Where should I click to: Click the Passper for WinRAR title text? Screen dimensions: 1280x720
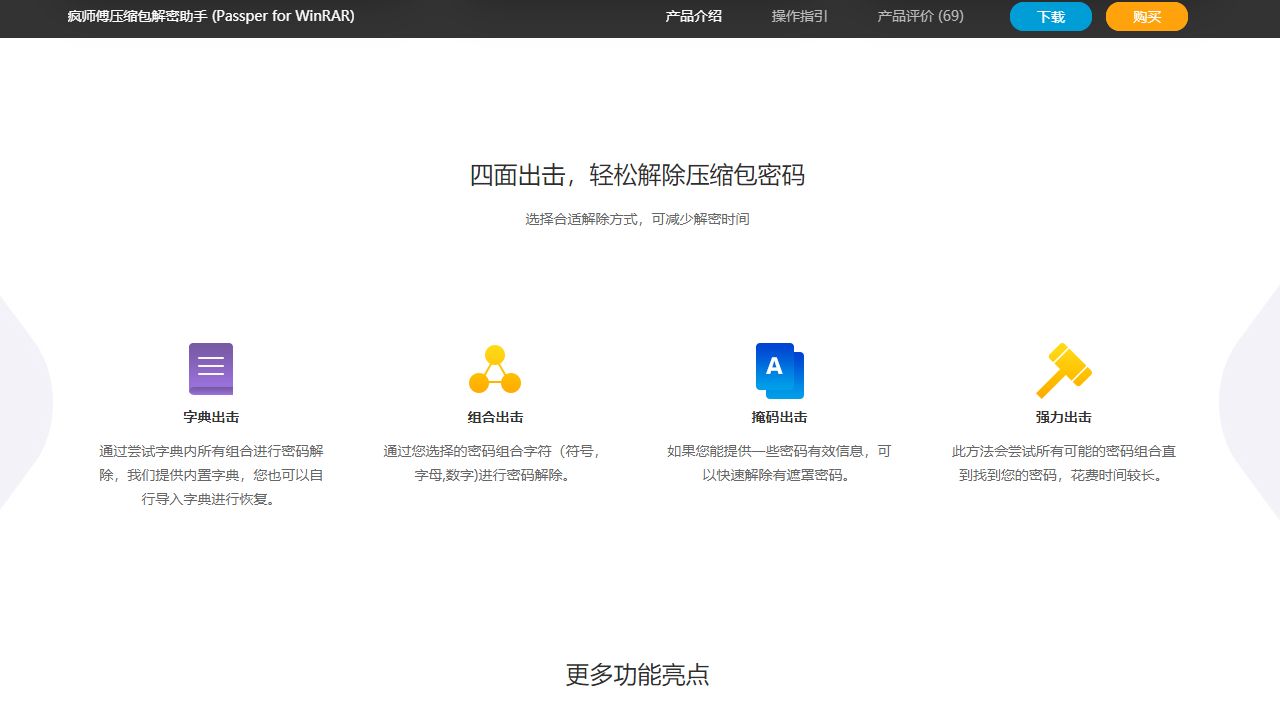pos(211,17)
